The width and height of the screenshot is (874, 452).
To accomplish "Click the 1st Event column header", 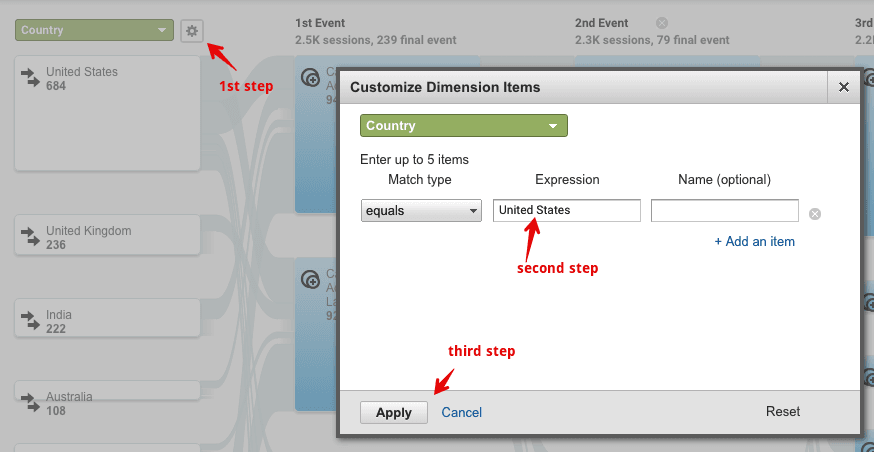I will (320, 23).
